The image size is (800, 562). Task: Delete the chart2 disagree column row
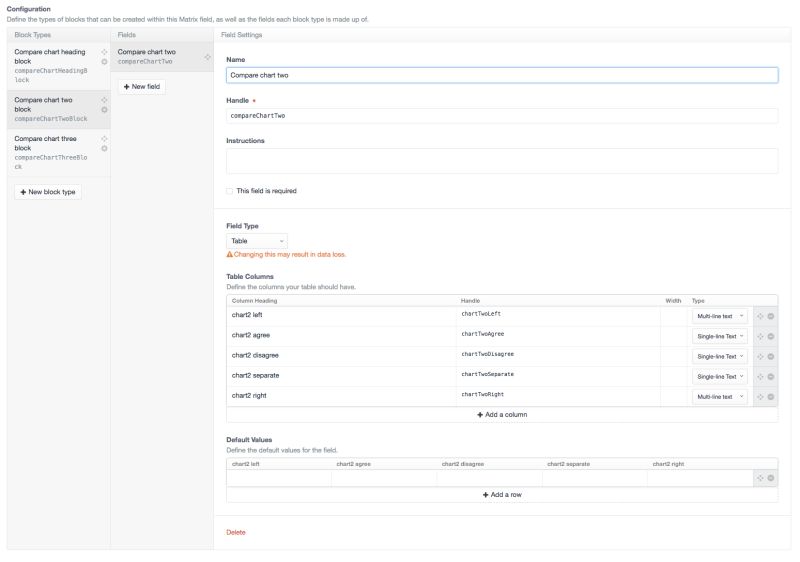pyautogui.click(x=771, y=356)
